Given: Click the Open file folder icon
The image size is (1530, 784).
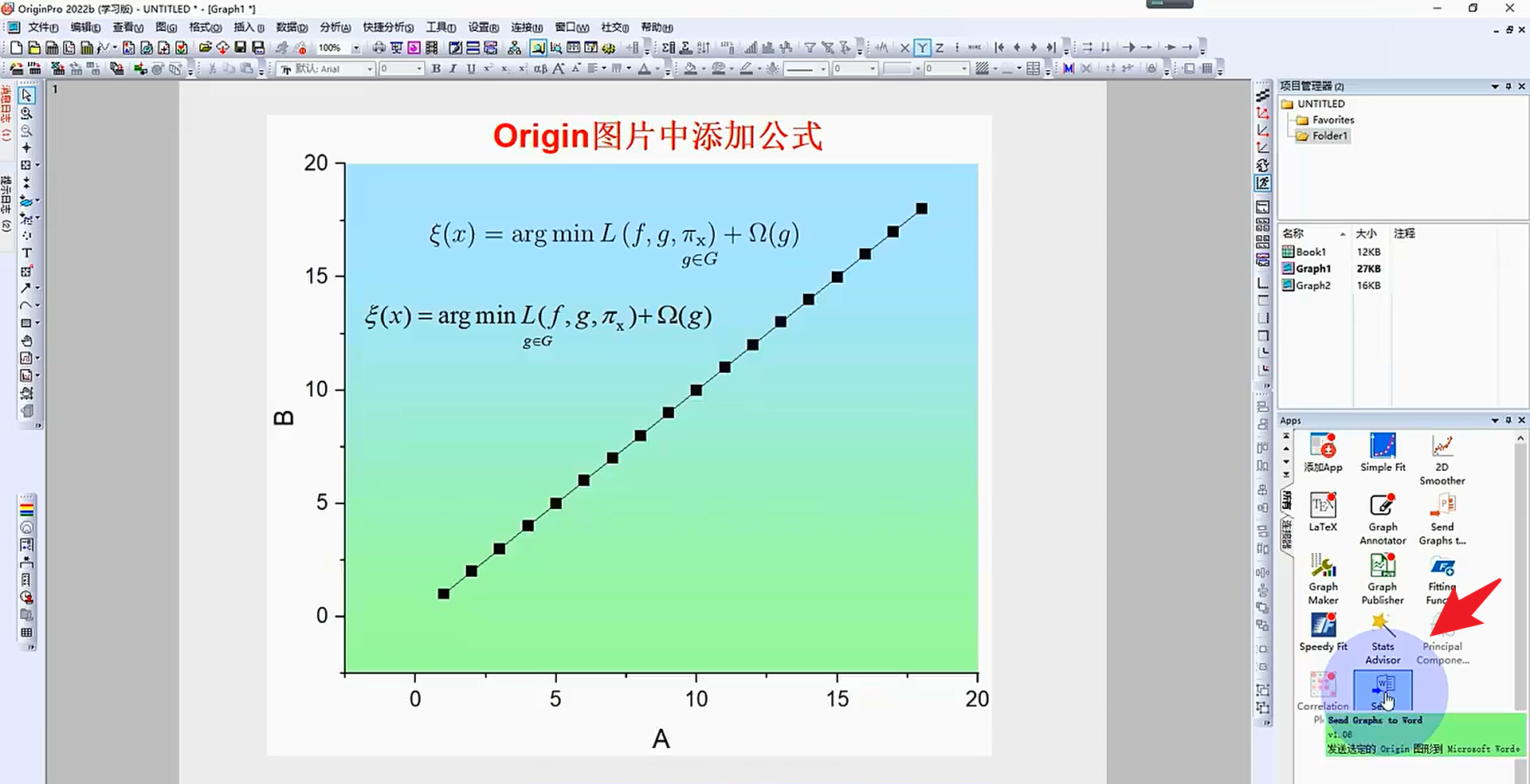Looking at the screenshot, I should pos(205,48).
